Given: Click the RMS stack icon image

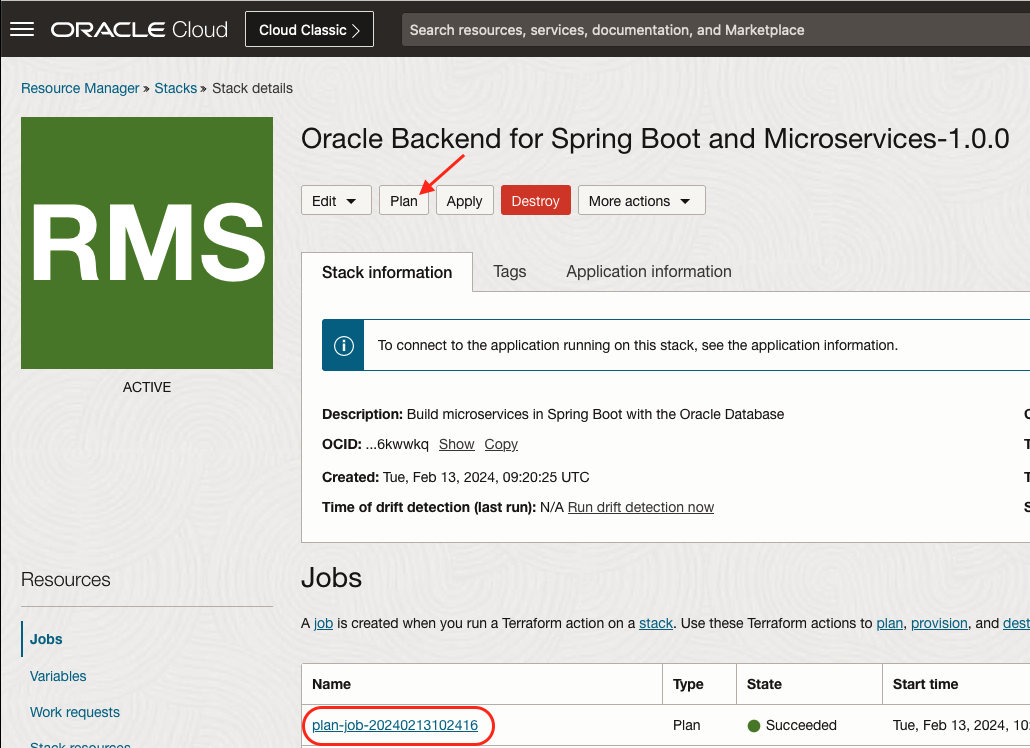Looking at the screenshot, I should click(147, 243).
